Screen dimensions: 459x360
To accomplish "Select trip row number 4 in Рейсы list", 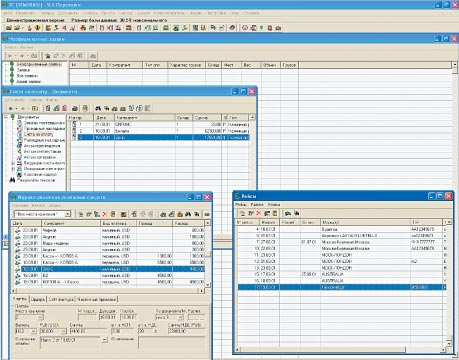I will [x=341, y=229].
